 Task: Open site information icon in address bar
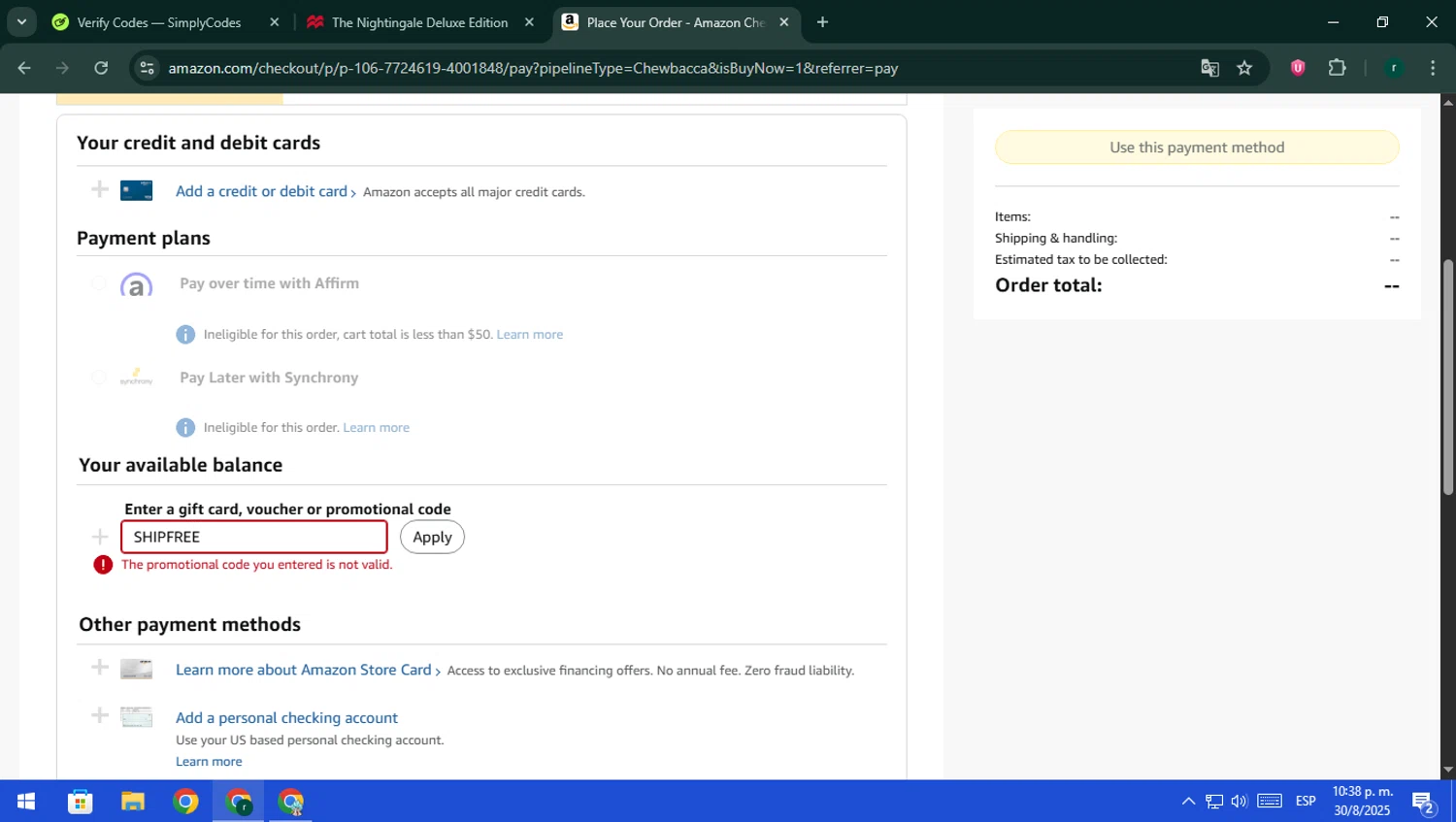[148, 68]
